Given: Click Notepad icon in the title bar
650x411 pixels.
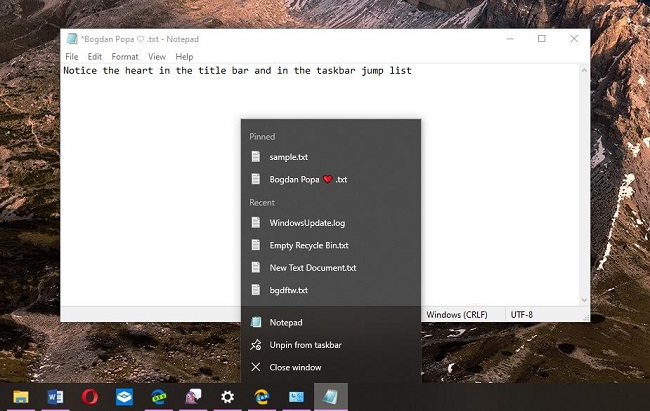Looking at the screenshot, I should (x=72, y=39).
